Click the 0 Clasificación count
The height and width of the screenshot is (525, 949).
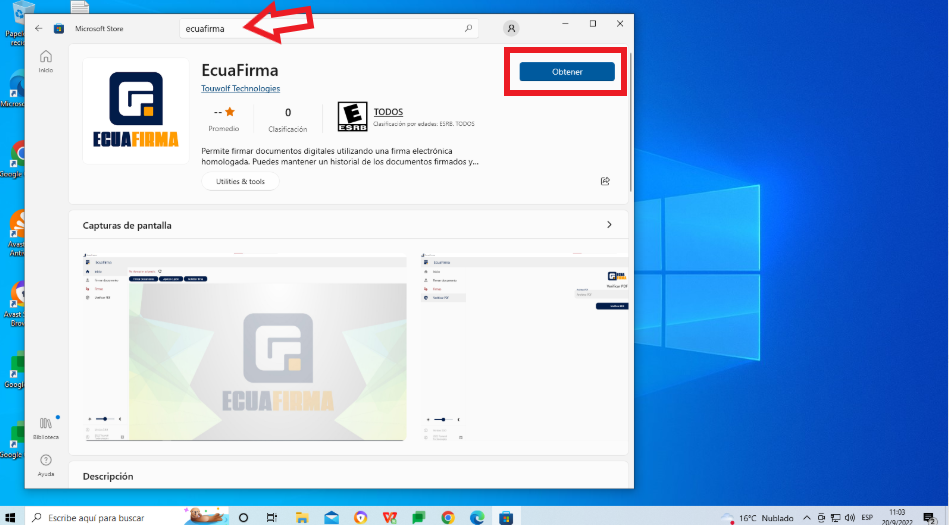point(287,119)
